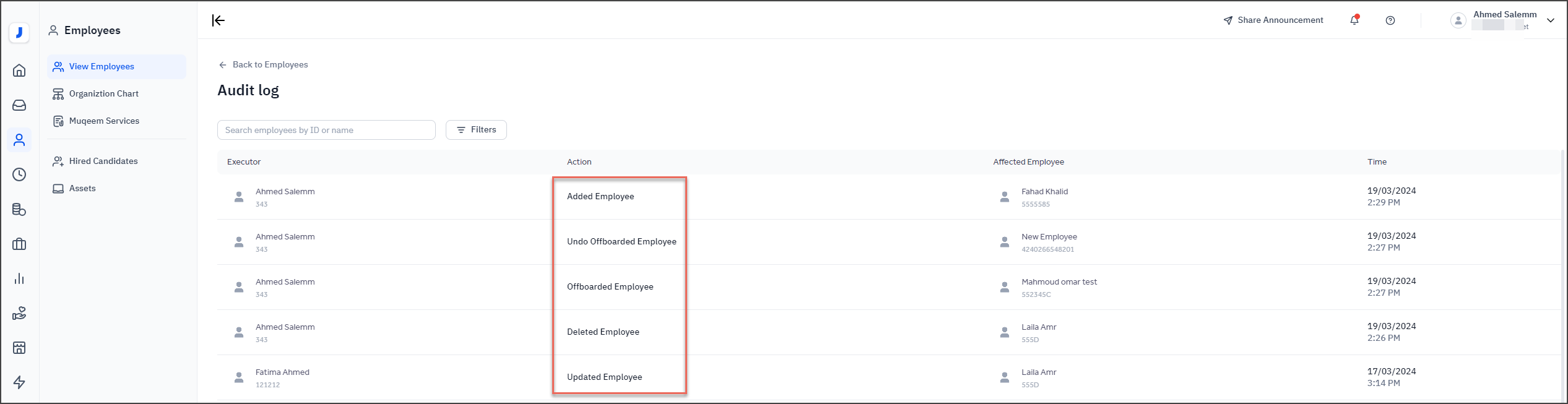Click the notification bell icon
Screen dimensions: 1568x404
pyautogui.click(x=1354, y=20)
